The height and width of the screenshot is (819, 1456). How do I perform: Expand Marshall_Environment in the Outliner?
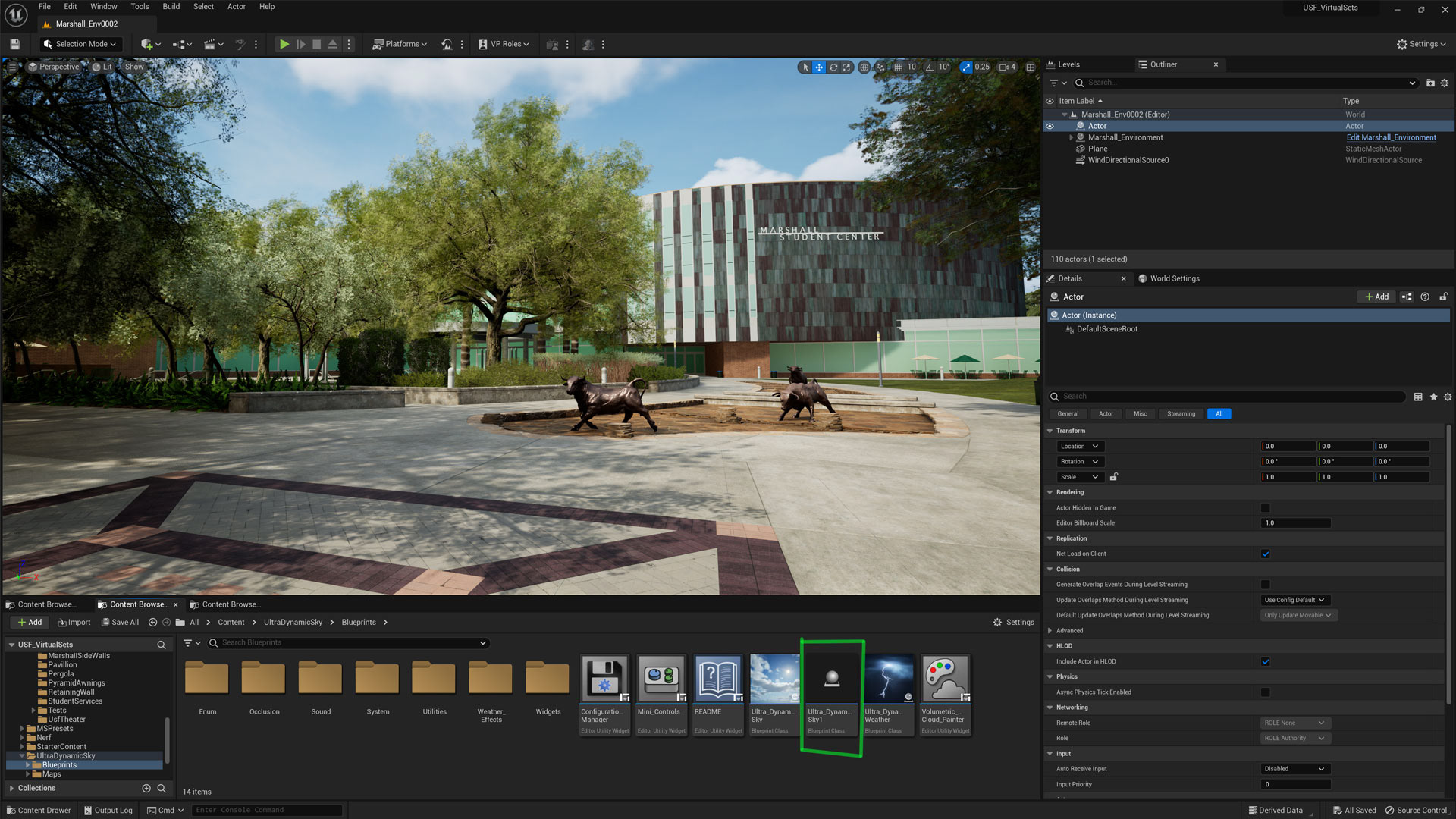1071,138
